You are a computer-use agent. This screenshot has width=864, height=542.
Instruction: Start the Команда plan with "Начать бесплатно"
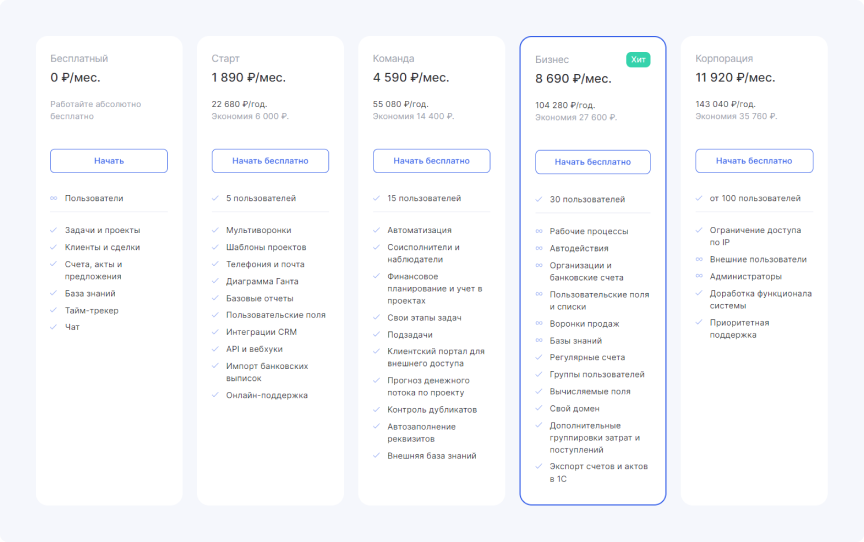[431, 161]
